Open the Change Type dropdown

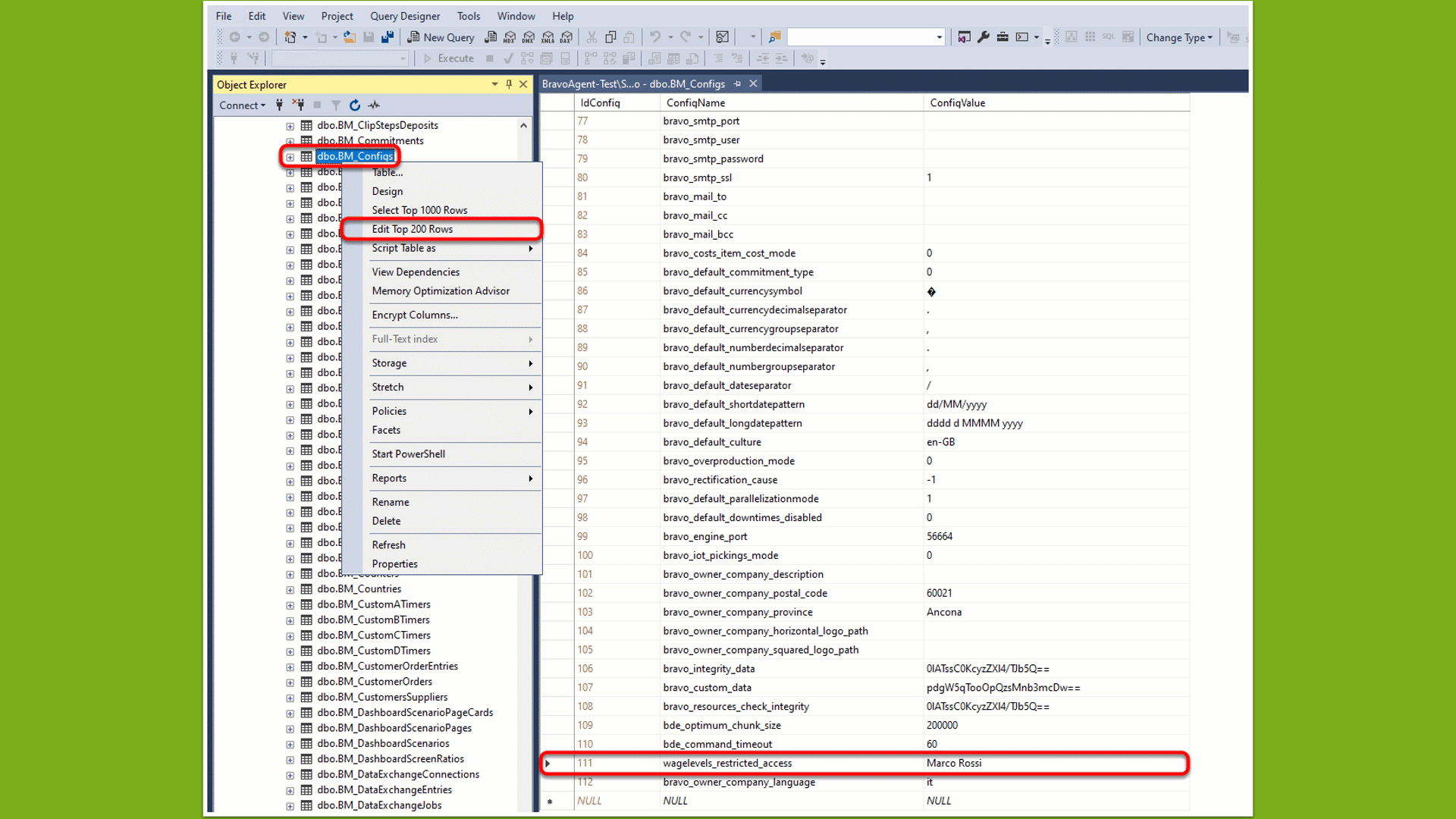point(1179,37)
